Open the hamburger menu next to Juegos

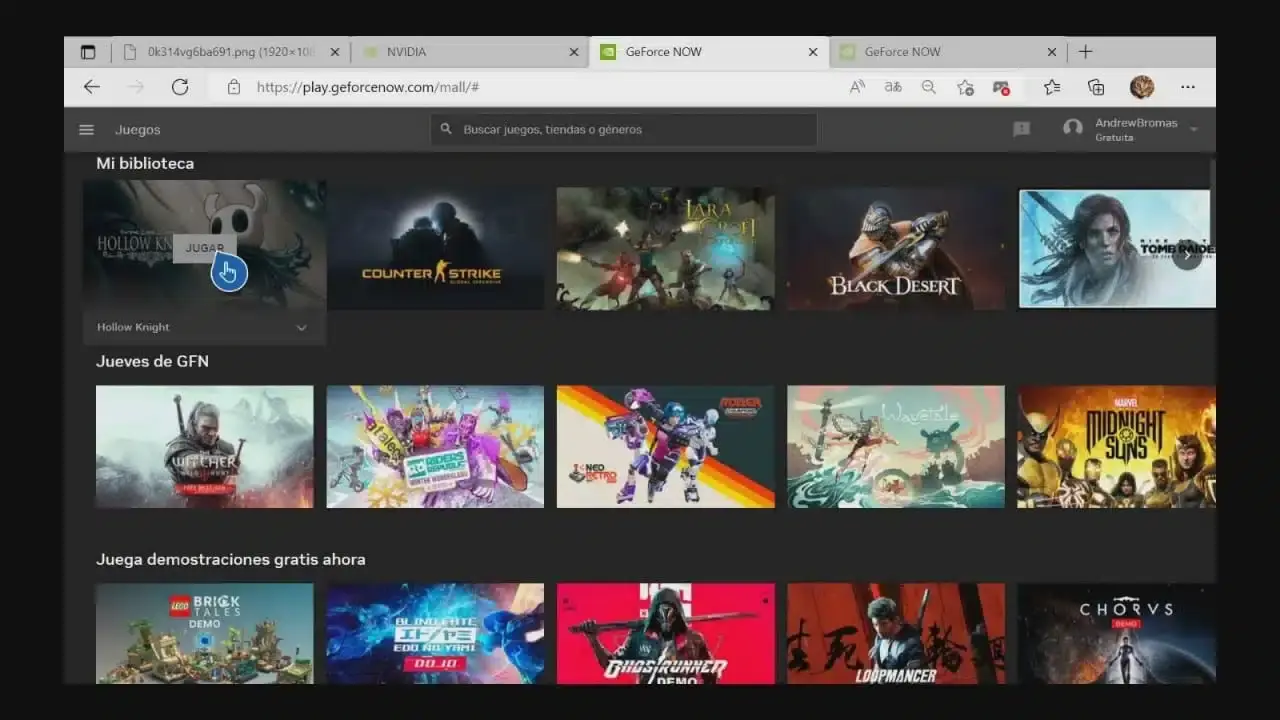pyautogui.click(x=86, y=130)
